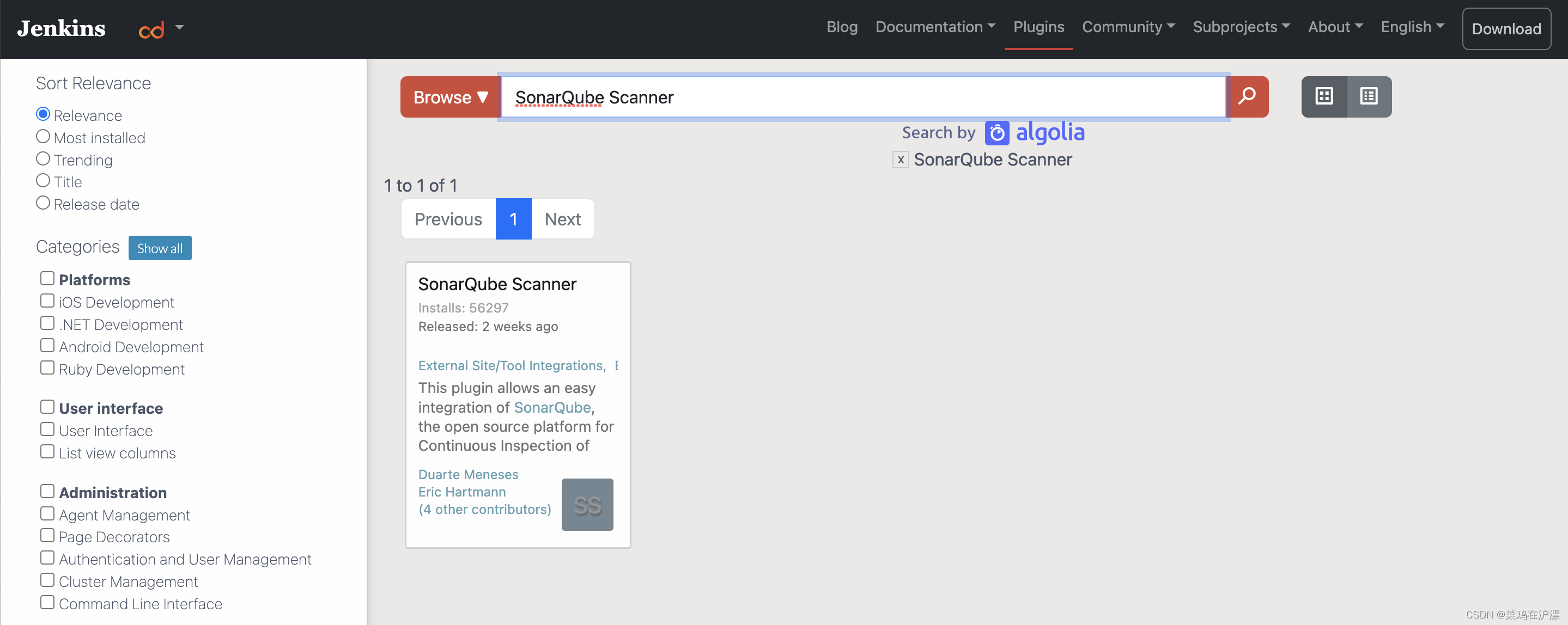
Task: Check the iOS Development category
Action: [x=47, y=301]
